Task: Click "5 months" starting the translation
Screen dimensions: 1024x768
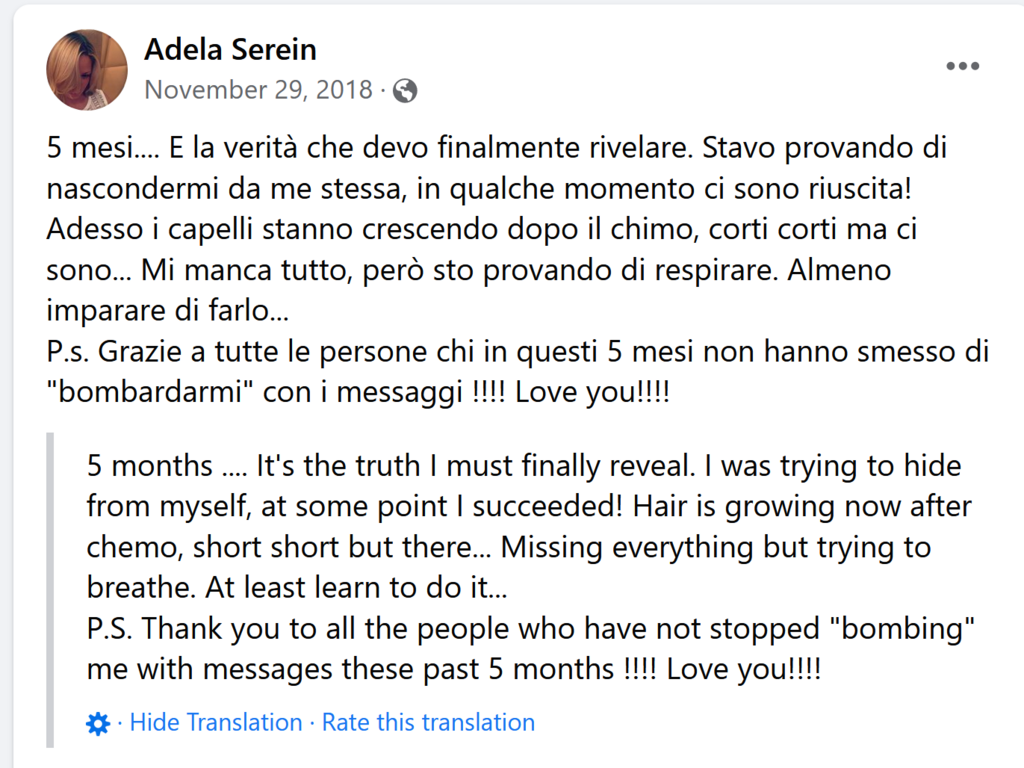Action: coord(150,466)
